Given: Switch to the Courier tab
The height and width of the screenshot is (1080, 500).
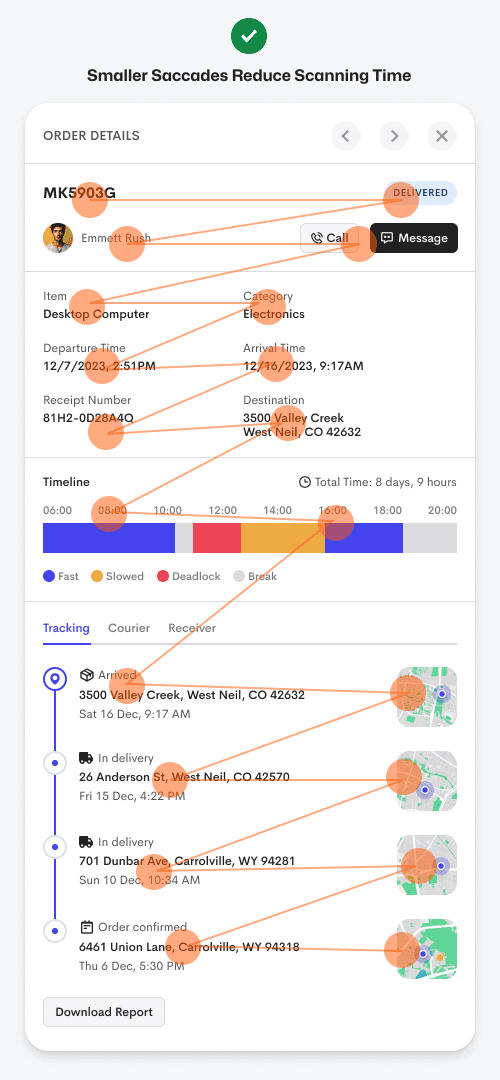Looking at the screenshot, I should coord(129,628).
